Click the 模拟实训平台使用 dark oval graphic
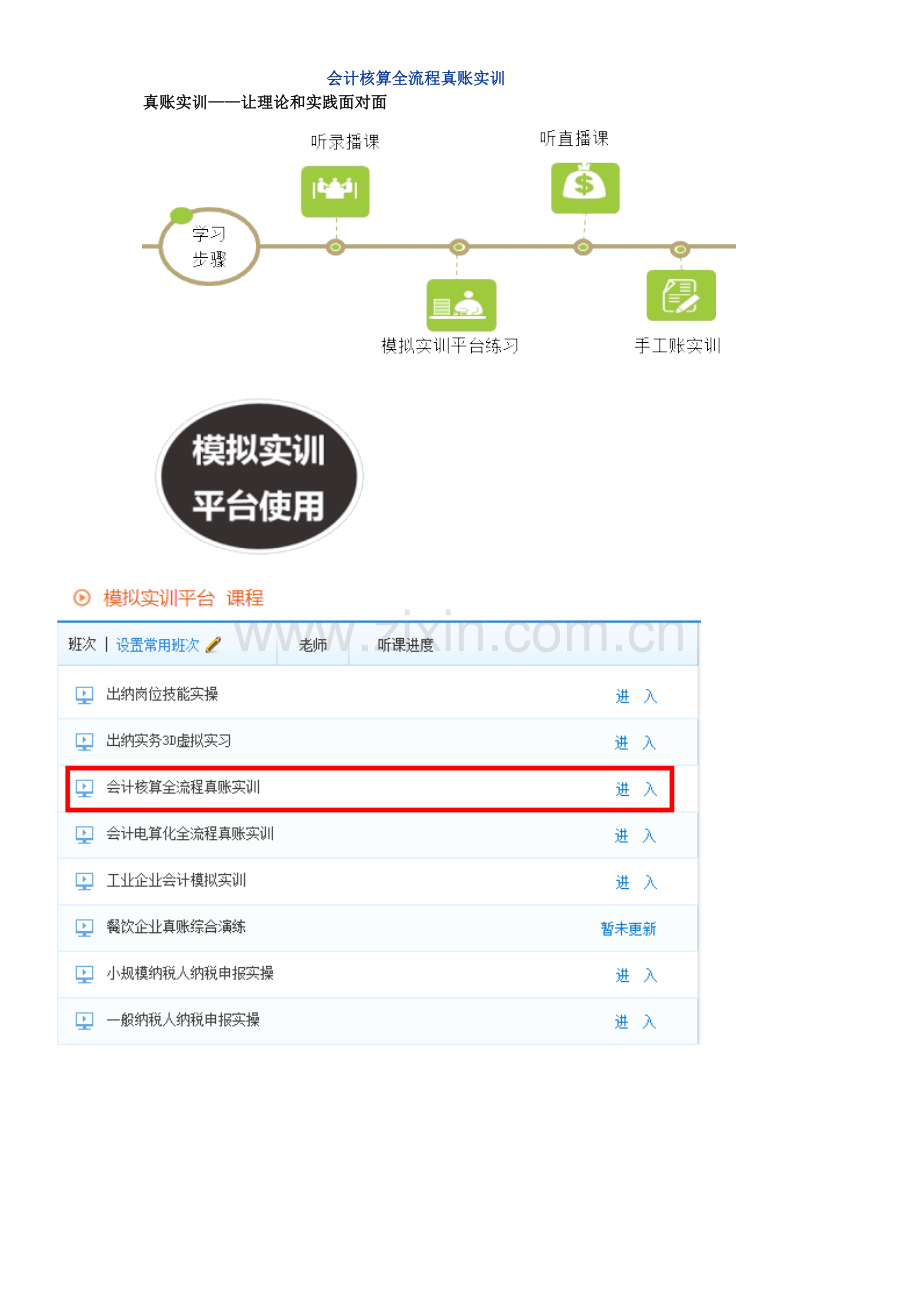The width and height of the screenshot is (920, 1302). coord(260,477)
